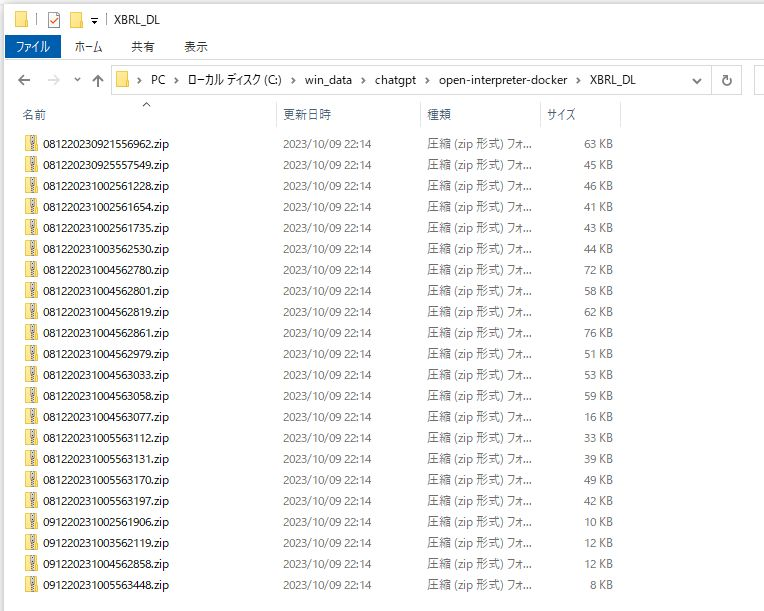Go back using the Back arrow
The width and height of the screenshot is (764, 611).
pos(24,80)
